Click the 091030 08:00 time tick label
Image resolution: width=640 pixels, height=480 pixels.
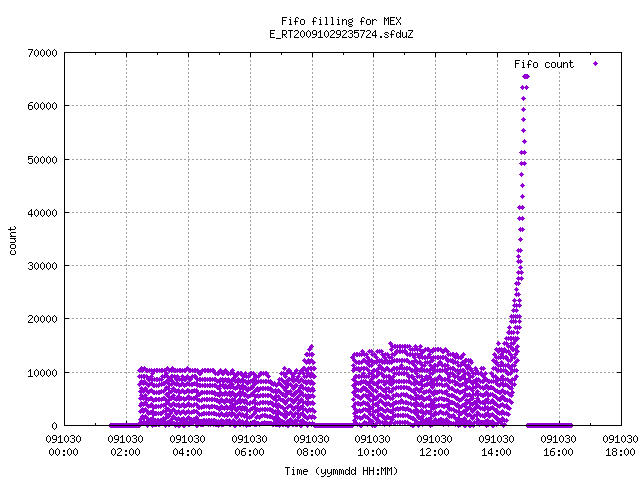click(x=311, y=446)
